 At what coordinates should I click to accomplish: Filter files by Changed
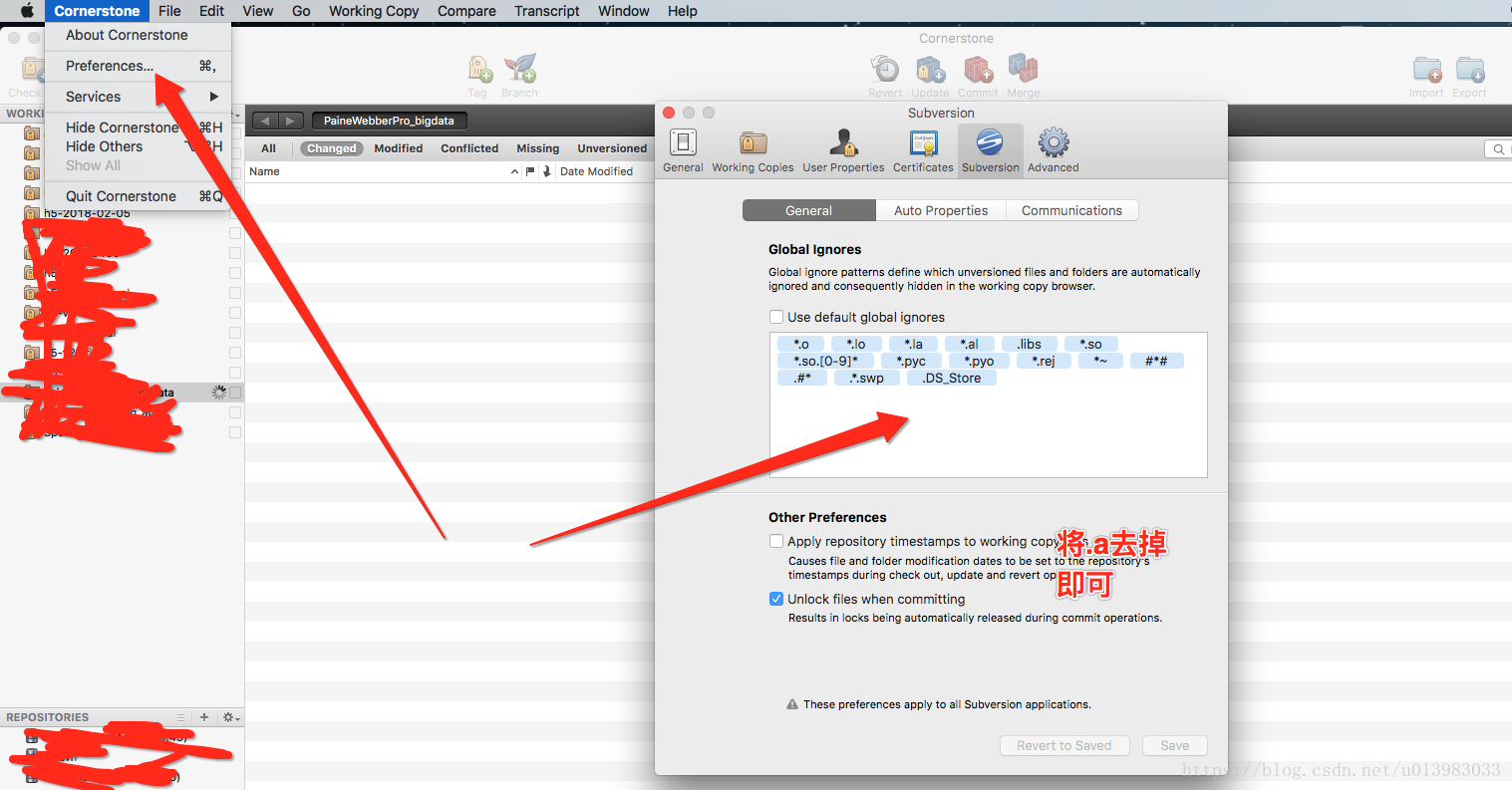[332, 148]
